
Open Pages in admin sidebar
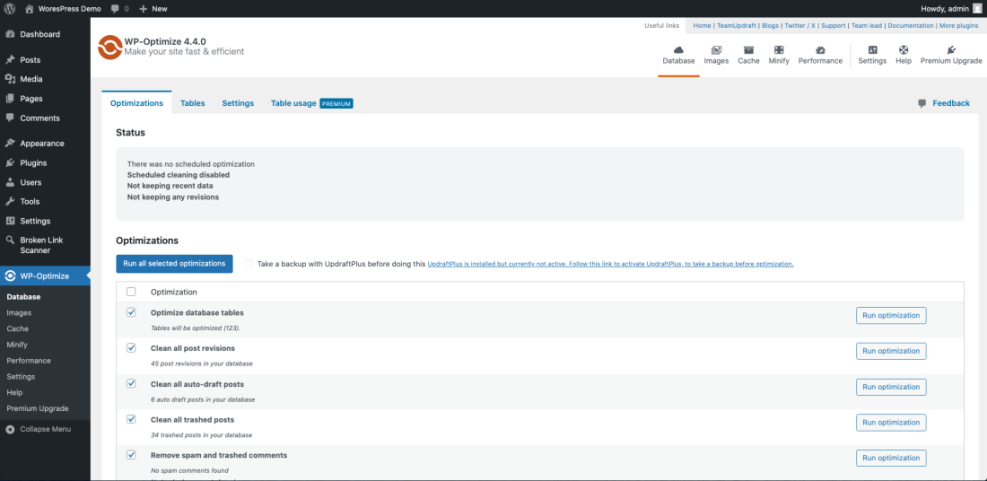[31, 99]
